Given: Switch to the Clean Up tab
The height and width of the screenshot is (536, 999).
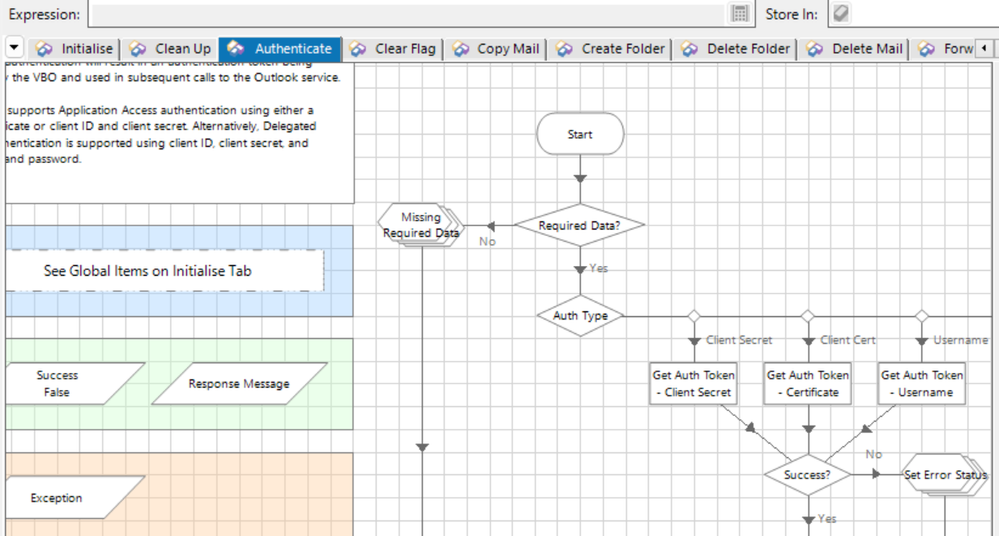Looking at the screenshot, I should tap(171, 49).
